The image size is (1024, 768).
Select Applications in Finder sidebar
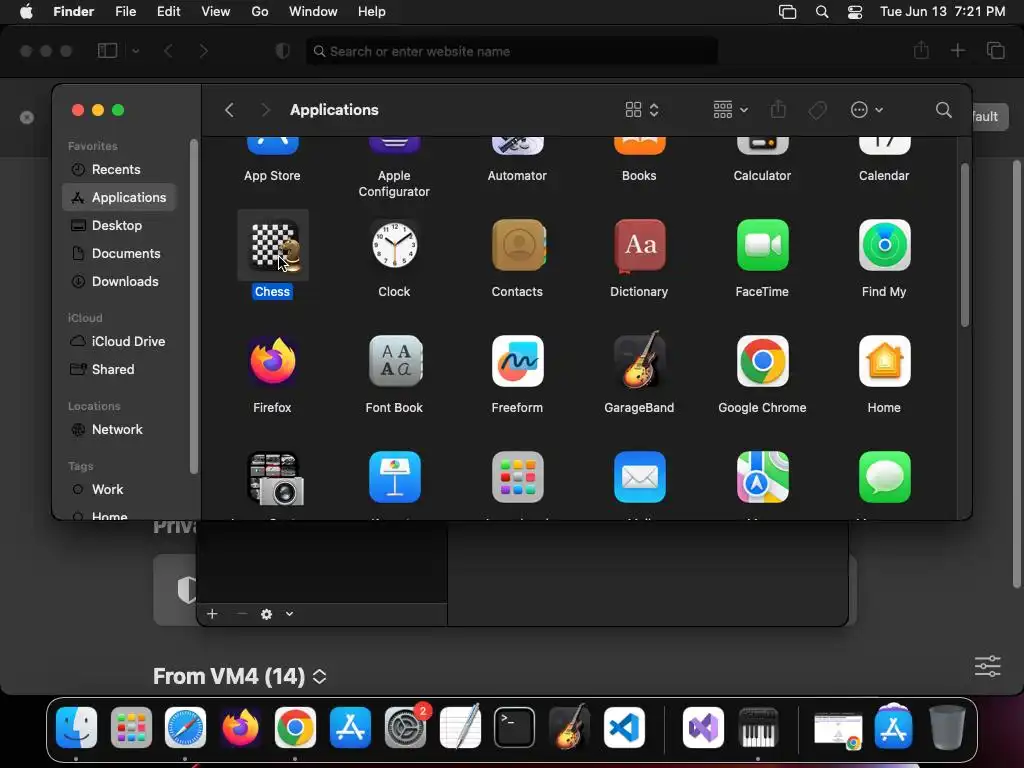[118, 197]
